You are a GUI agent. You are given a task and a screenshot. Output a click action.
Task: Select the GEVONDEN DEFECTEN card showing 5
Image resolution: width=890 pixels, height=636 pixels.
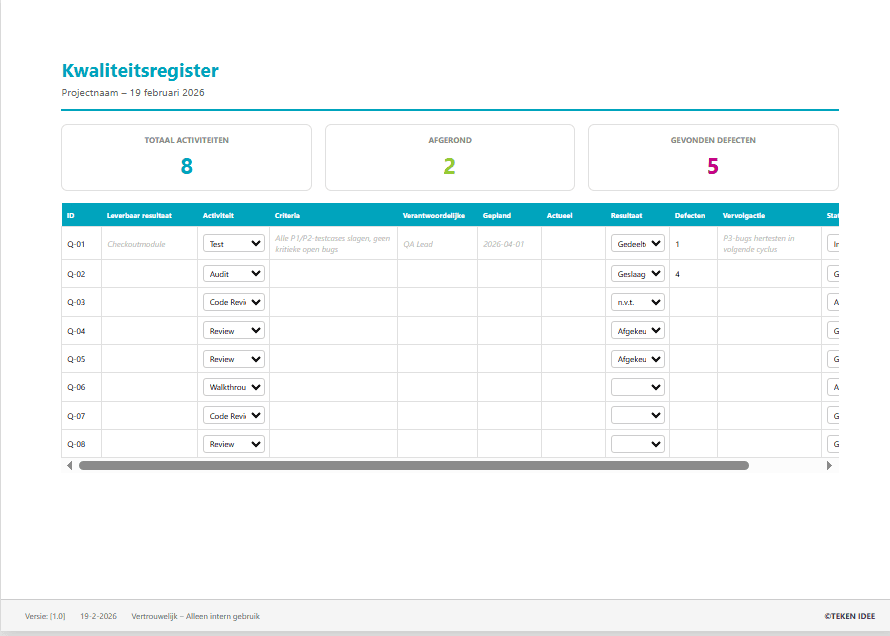tap(712, 157)
